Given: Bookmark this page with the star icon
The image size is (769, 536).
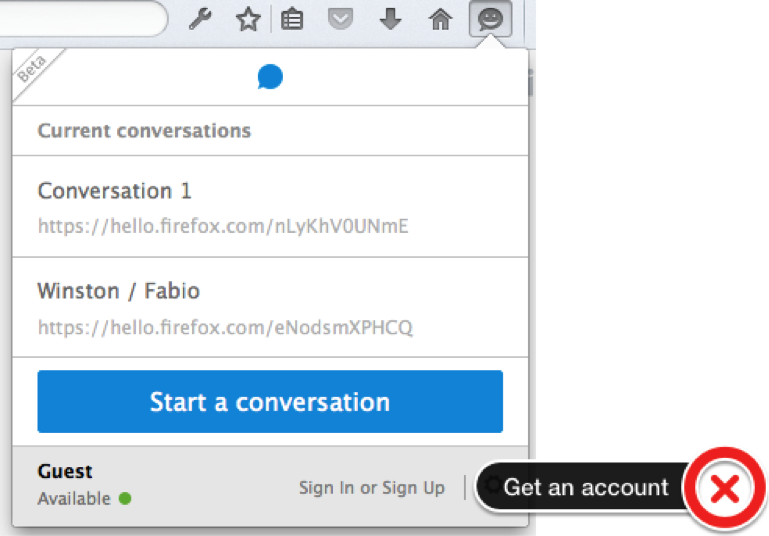Looking at the screenshot, I should coord(248,20).
